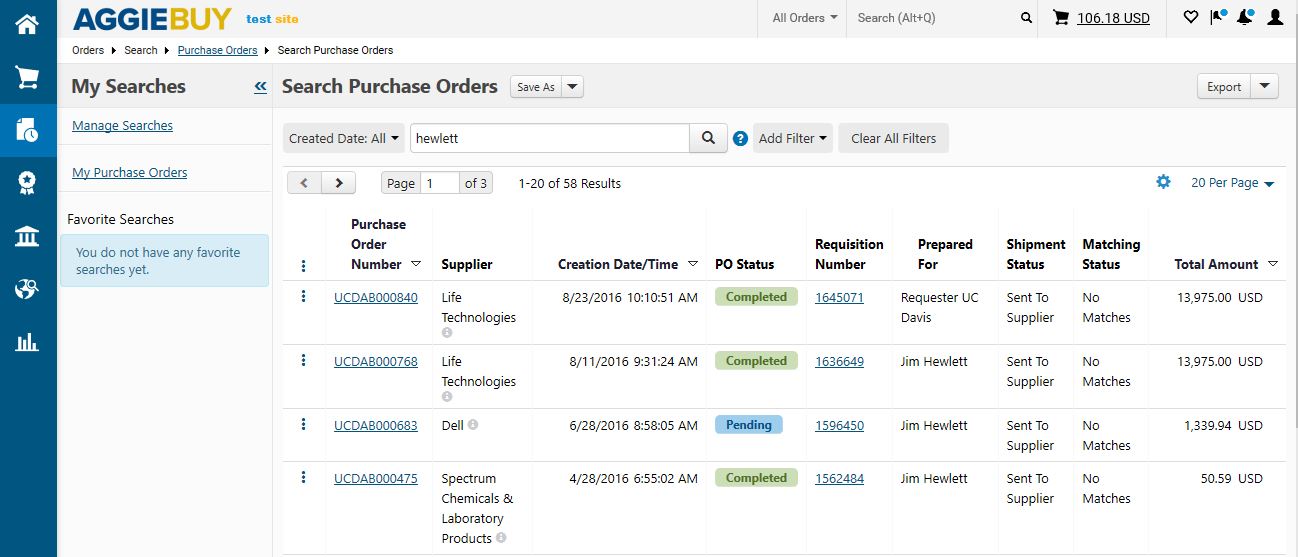
Task: Open My Purchase Orders link
Action: click(130, 172)
